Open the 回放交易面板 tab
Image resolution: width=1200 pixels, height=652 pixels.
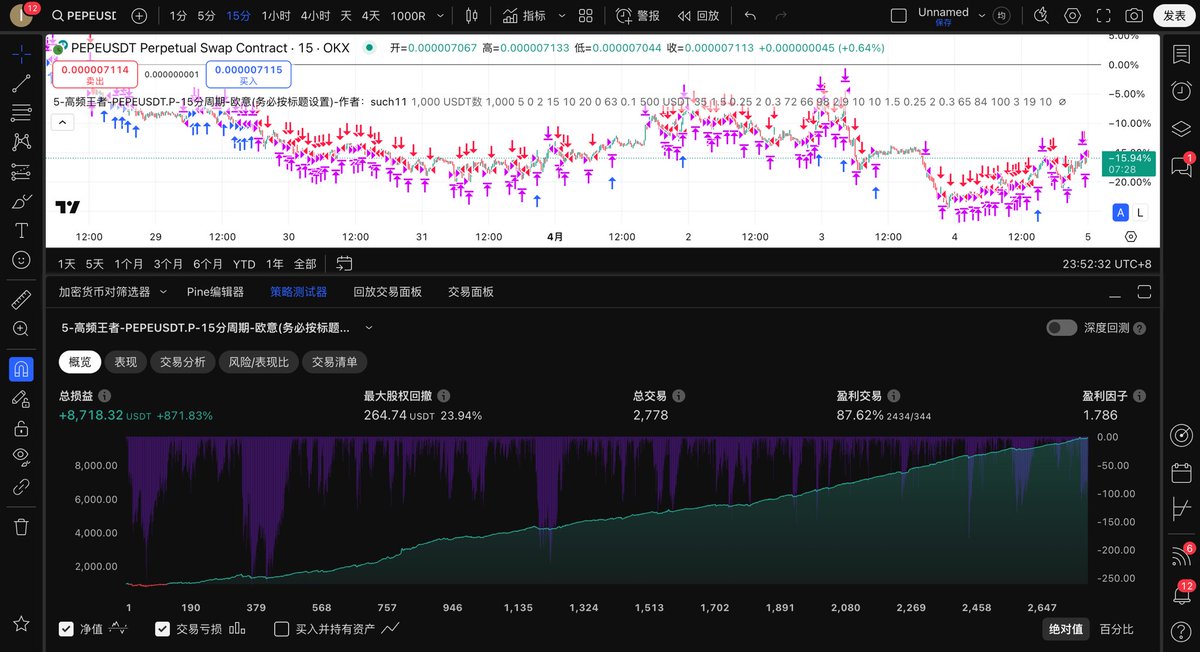coord(387,292)
